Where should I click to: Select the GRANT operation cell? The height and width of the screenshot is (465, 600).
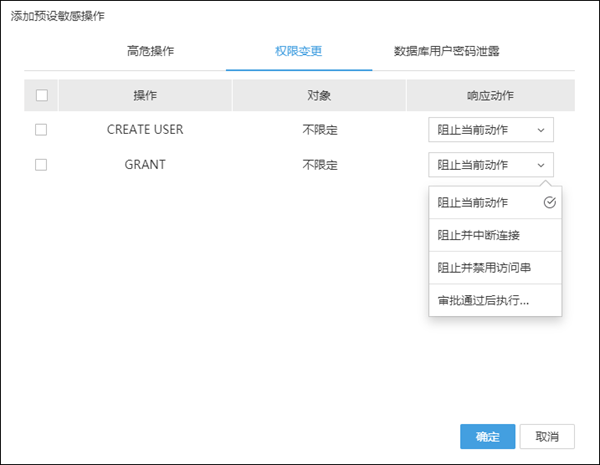(145, 165)
